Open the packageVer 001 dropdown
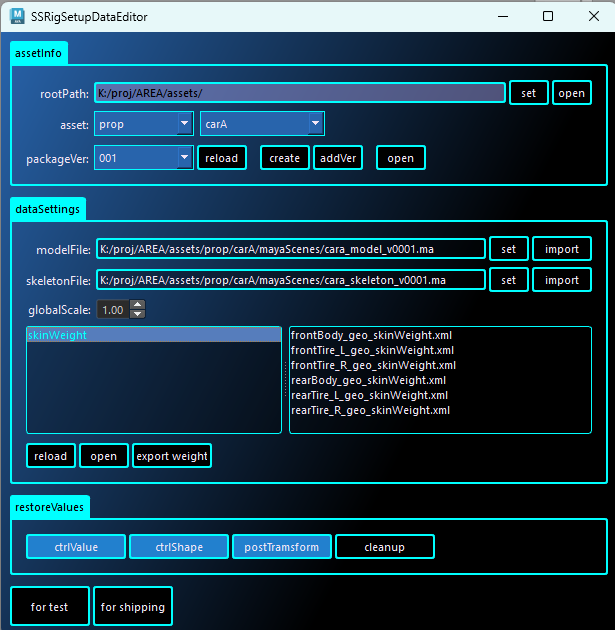Image resolution: width=615 pixels, height=630 pixels. (143, 158)
